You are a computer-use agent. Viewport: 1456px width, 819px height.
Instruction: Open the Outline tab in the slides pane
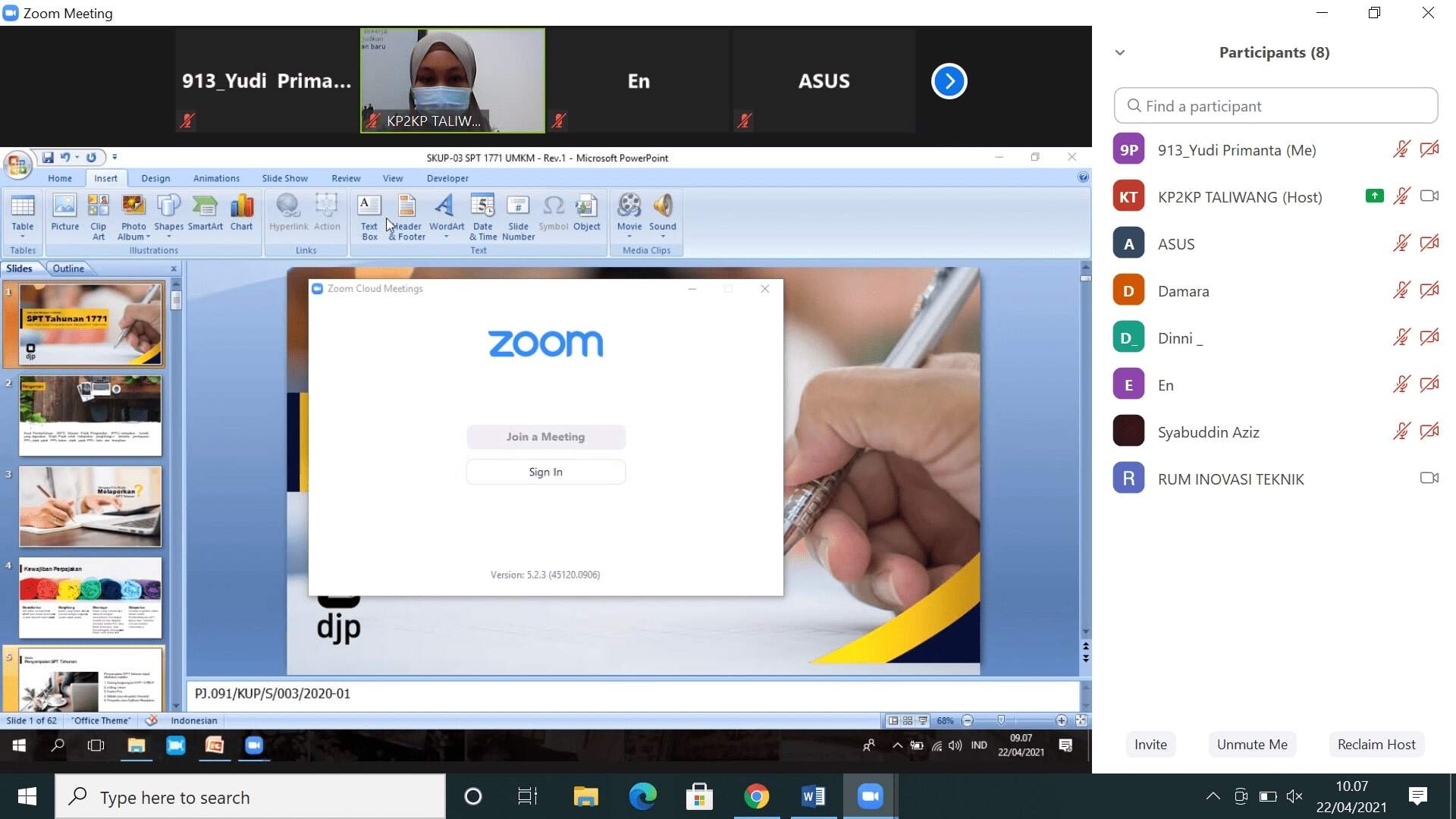tap(68, 268)
